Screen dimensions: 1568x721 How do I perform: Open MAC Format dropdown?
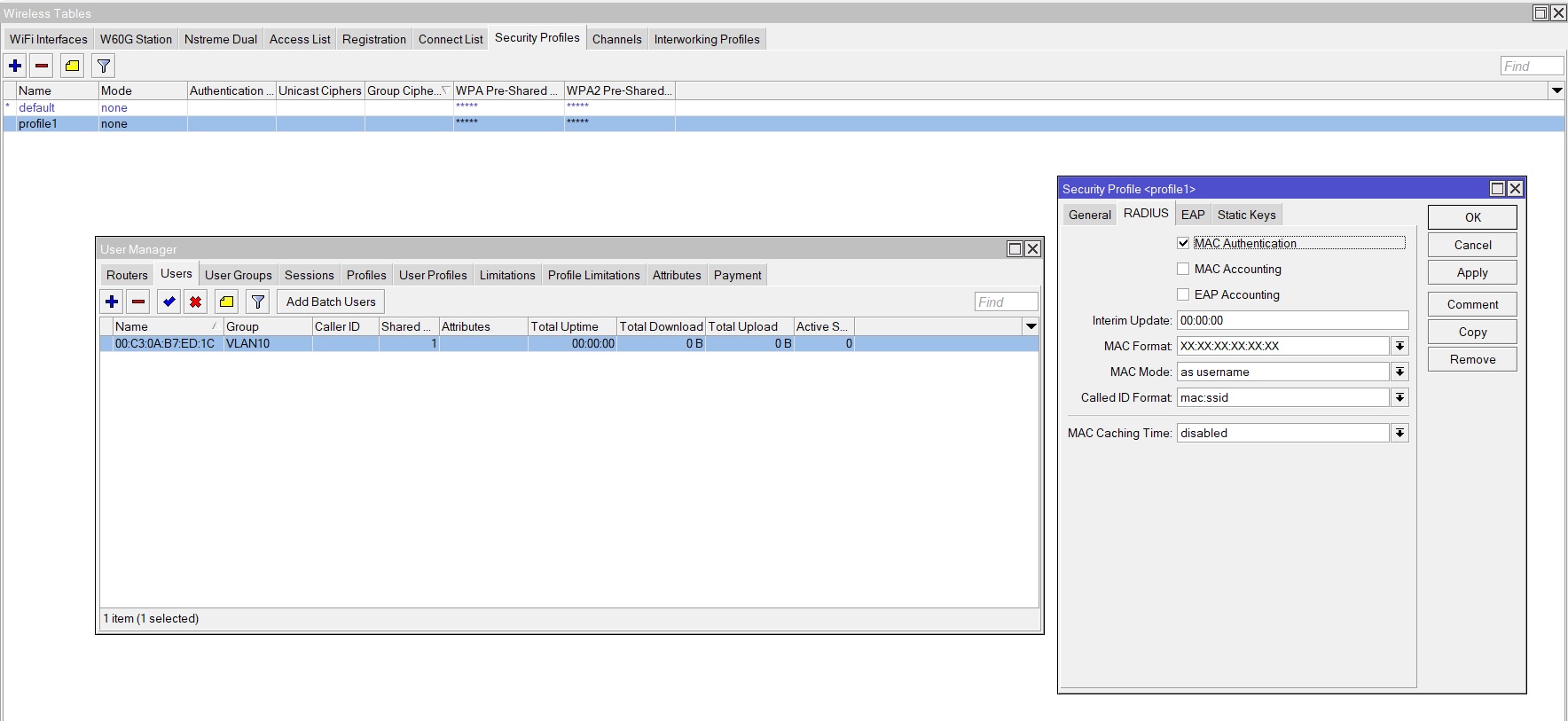tap(1400, 346)
